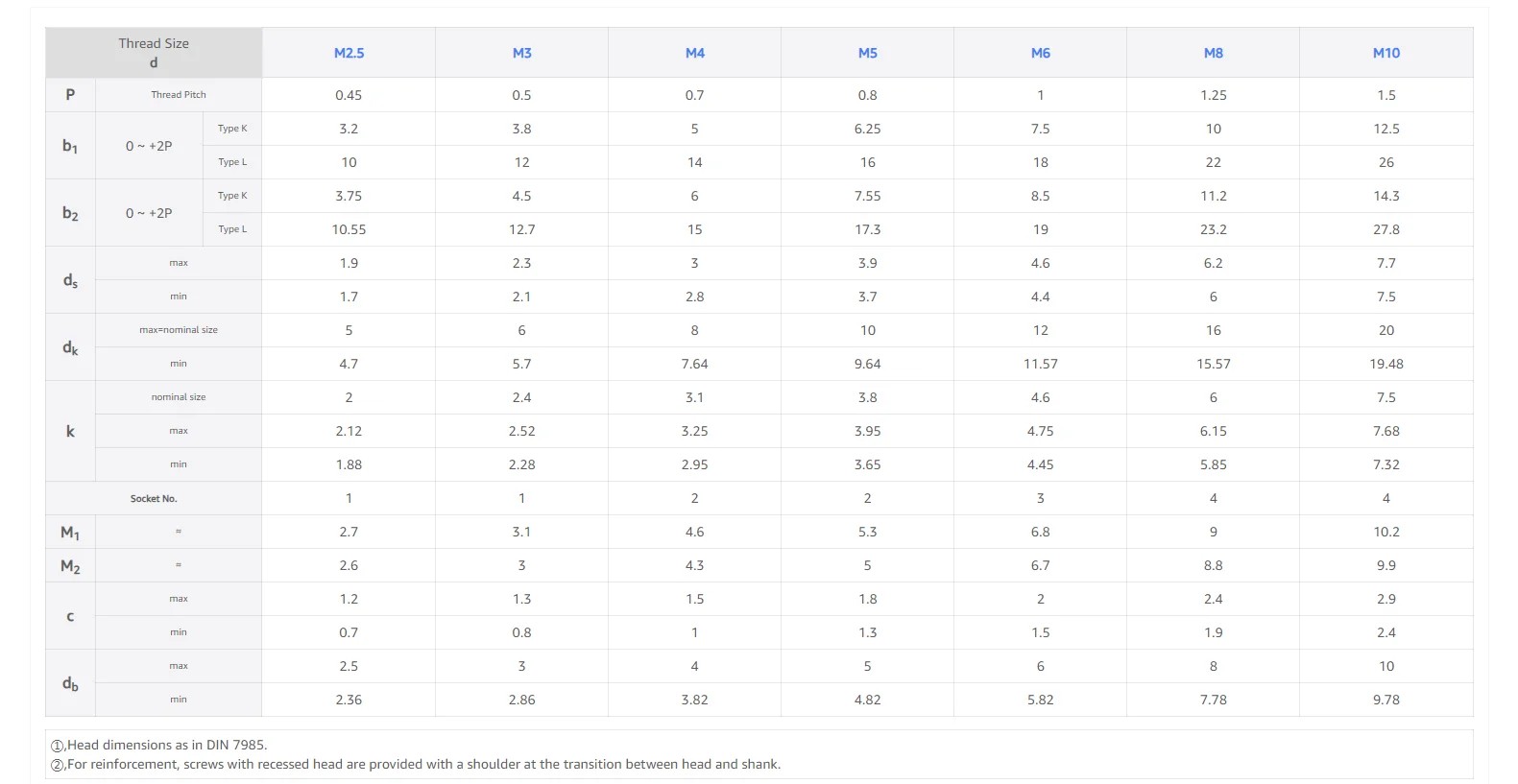Select the M8 k max value 6.15

pyautogui.click(x=1213, y=431)
